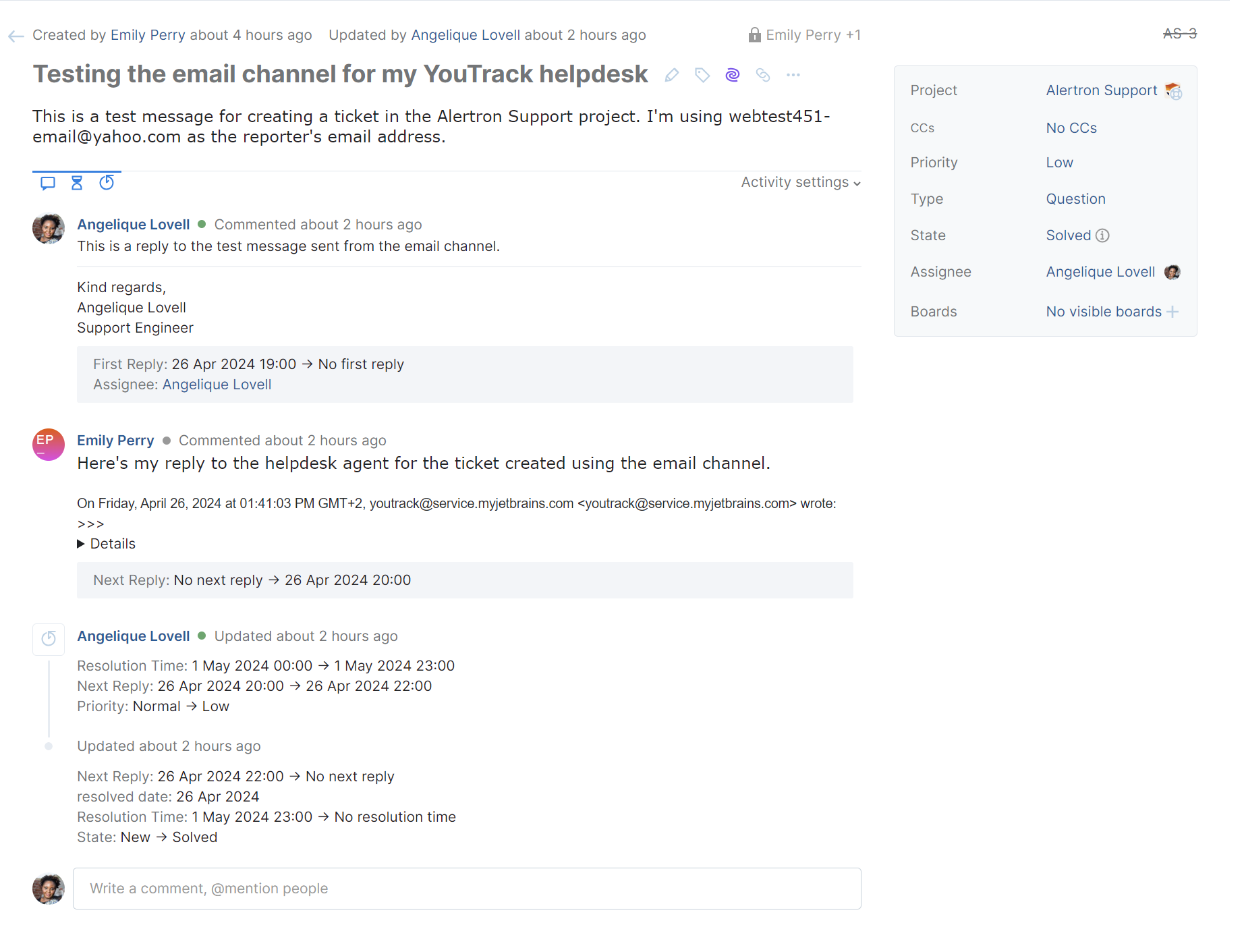1244x952 pixels.
Task: Add a board with the plus button
Action: click(1174, 311)
